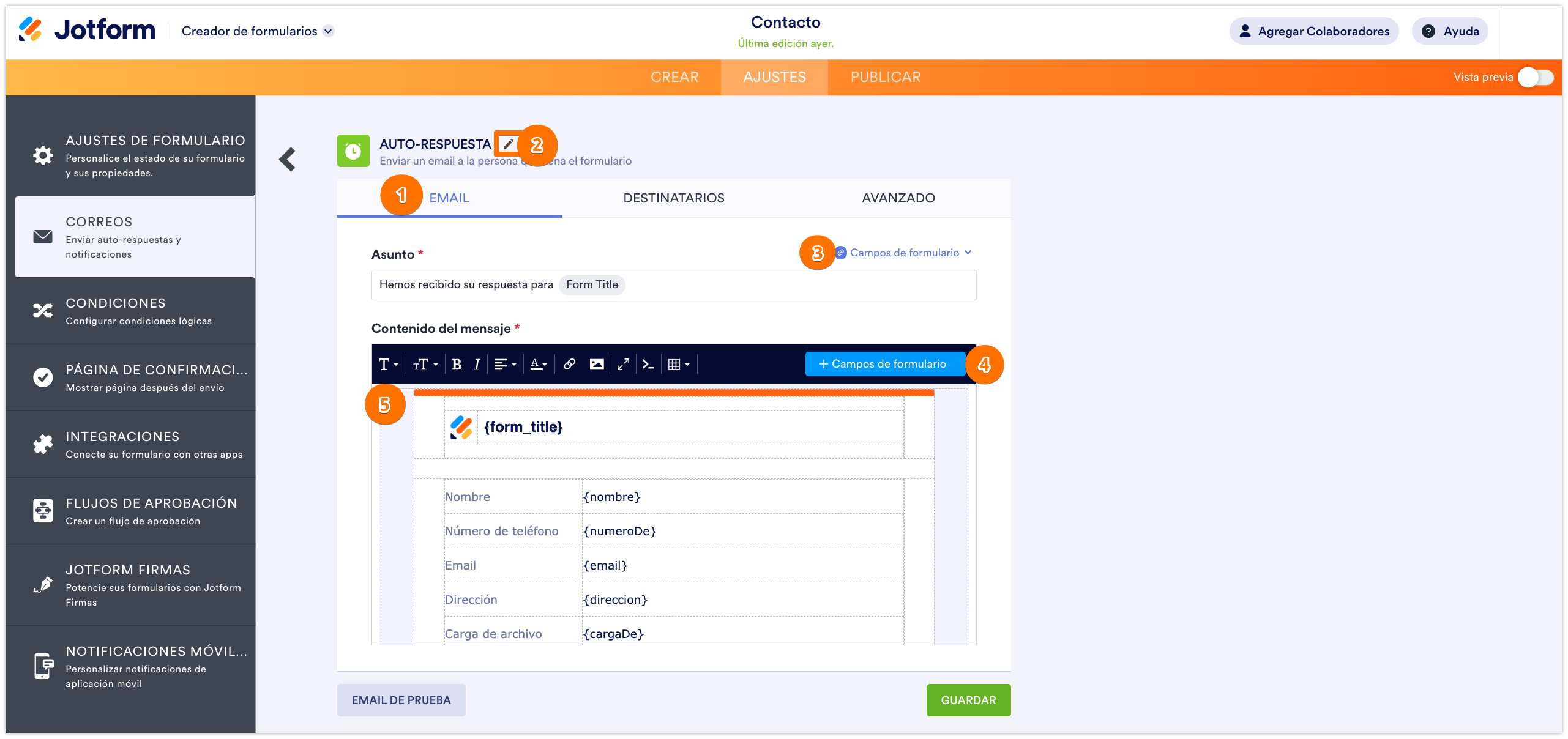Screen dimensions: 1568x739
Task: Click the insert image icon in editor
Action: tap(597, 365)
